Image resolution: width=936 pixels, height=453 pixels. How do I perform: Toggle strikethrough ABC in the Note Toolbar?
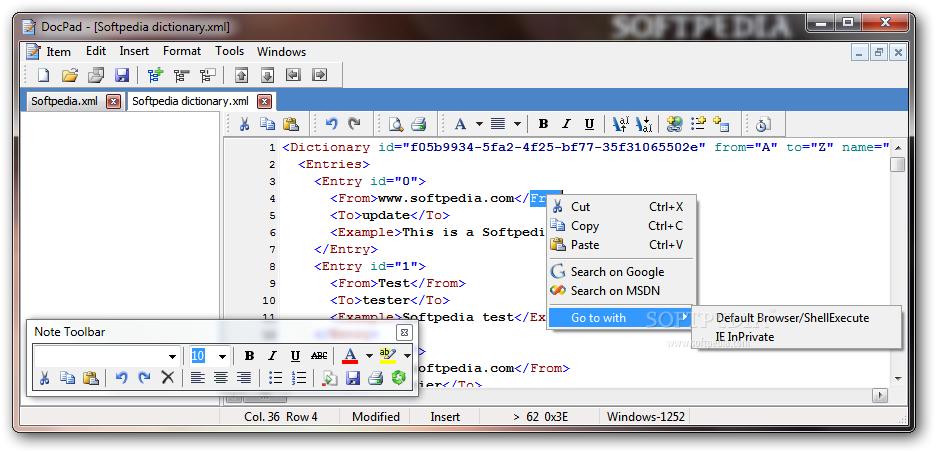click(319, 356)
